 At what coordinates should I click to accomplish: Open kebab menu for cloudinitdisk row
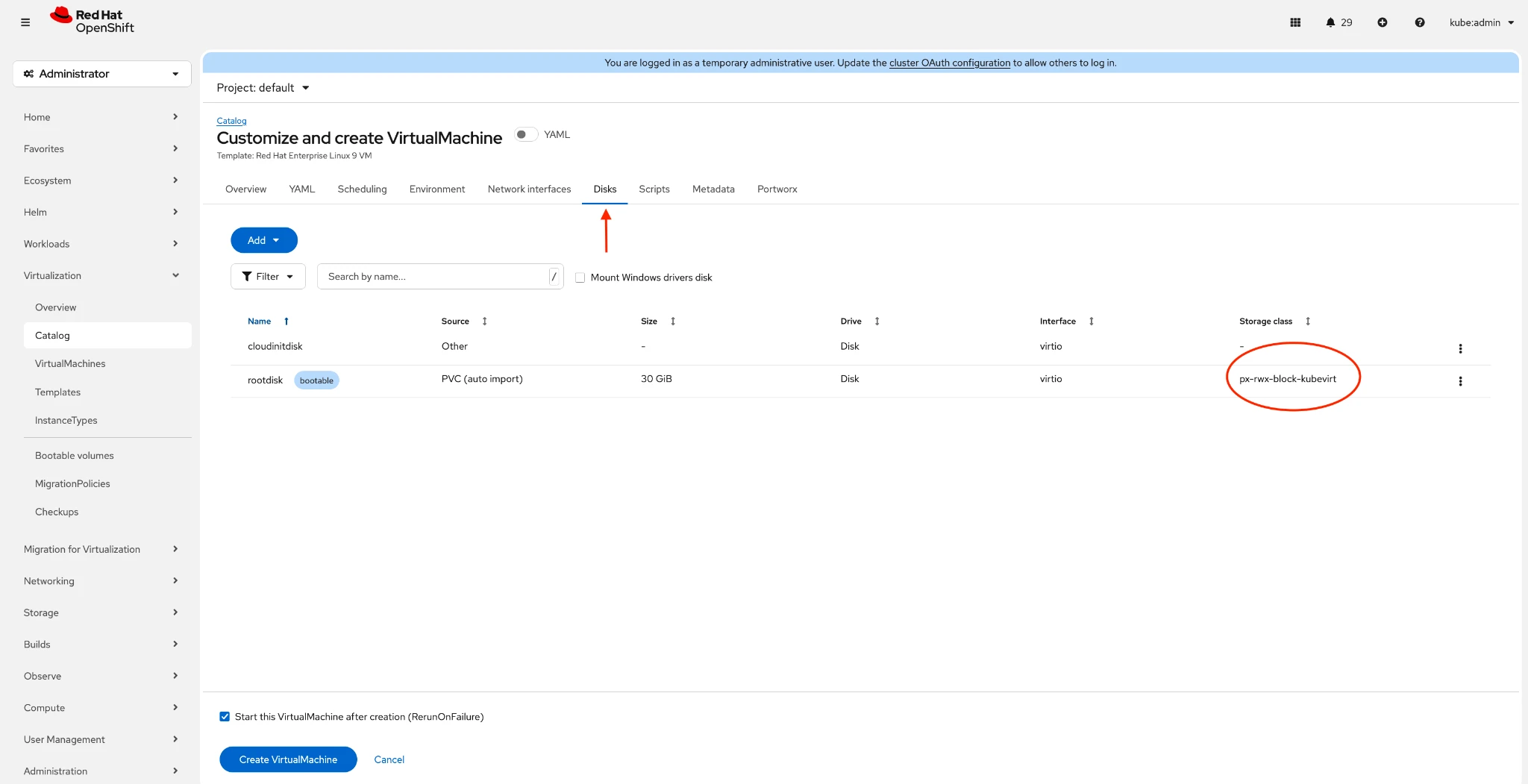coord(1460,348)
